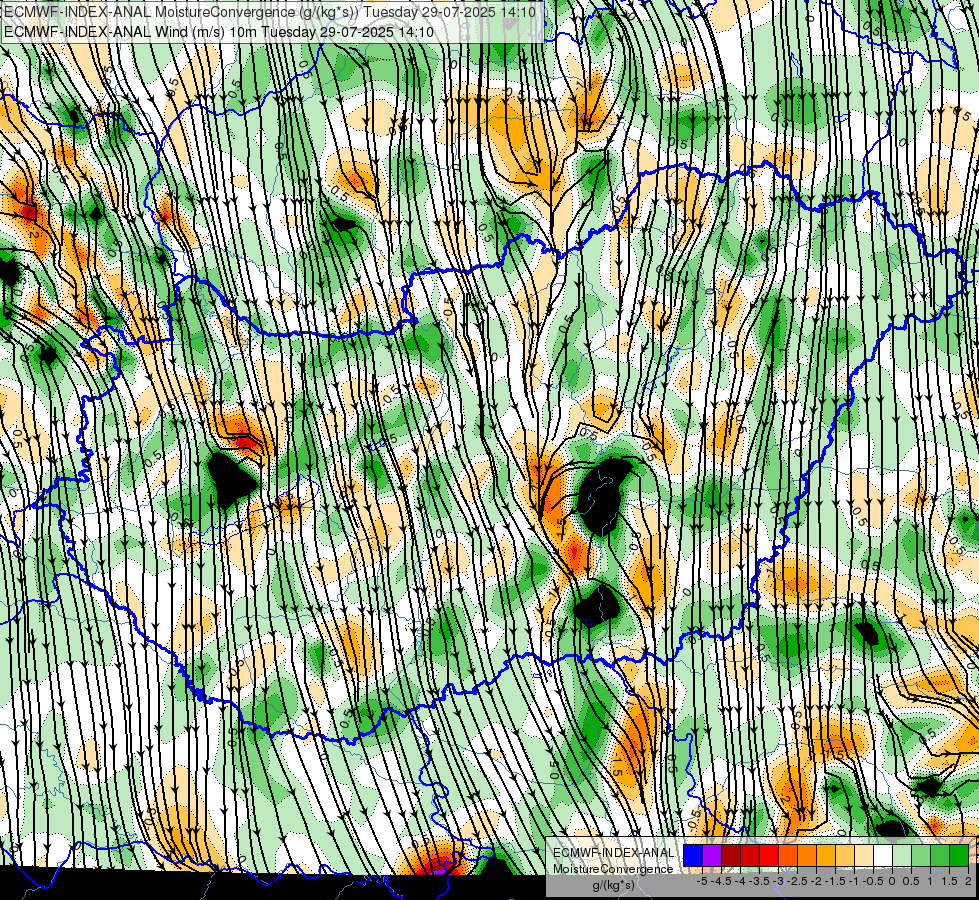This screenshot has width=979, height=900.
Task: Click the legend tick label -4.5
Action: pyautogui.click(x=723, y=881)
